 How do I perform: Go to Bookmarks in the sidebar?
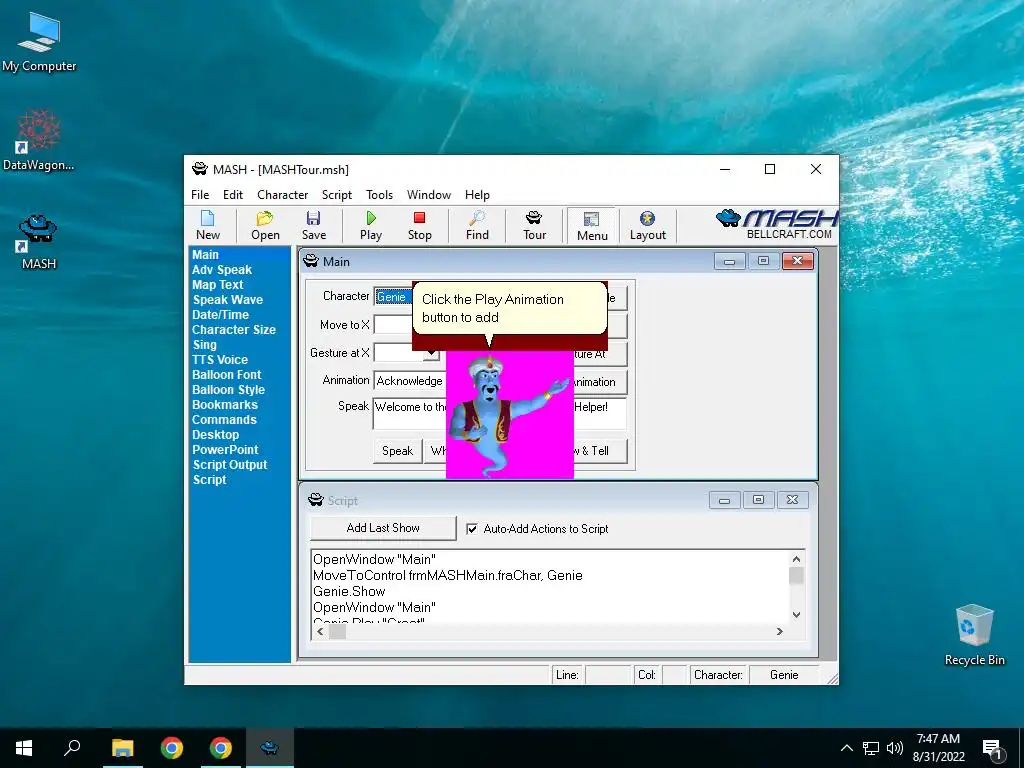pyautogui.click(x=225, y=405)
